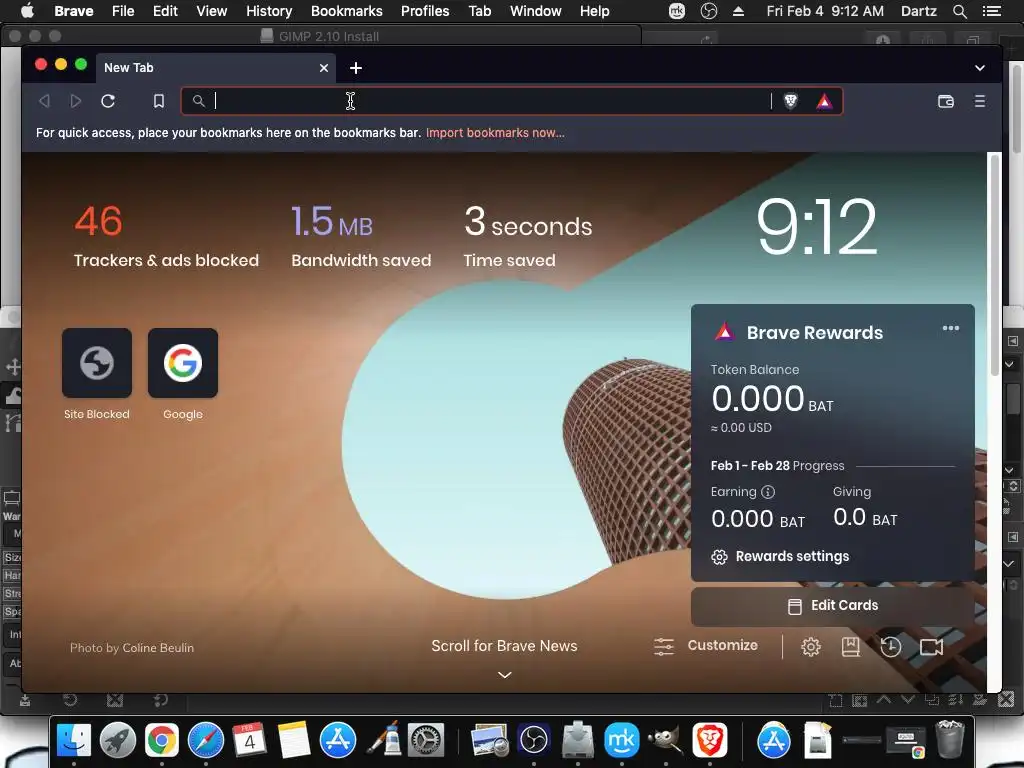Open Notes from the Dock

tap(293, 740)
